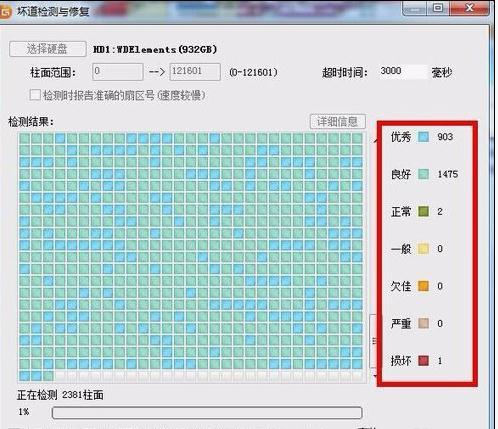Minimize the 坏道检测与修复 window
Image resolution: width=498 pixels, height=429 pixels.
(415, 8)
